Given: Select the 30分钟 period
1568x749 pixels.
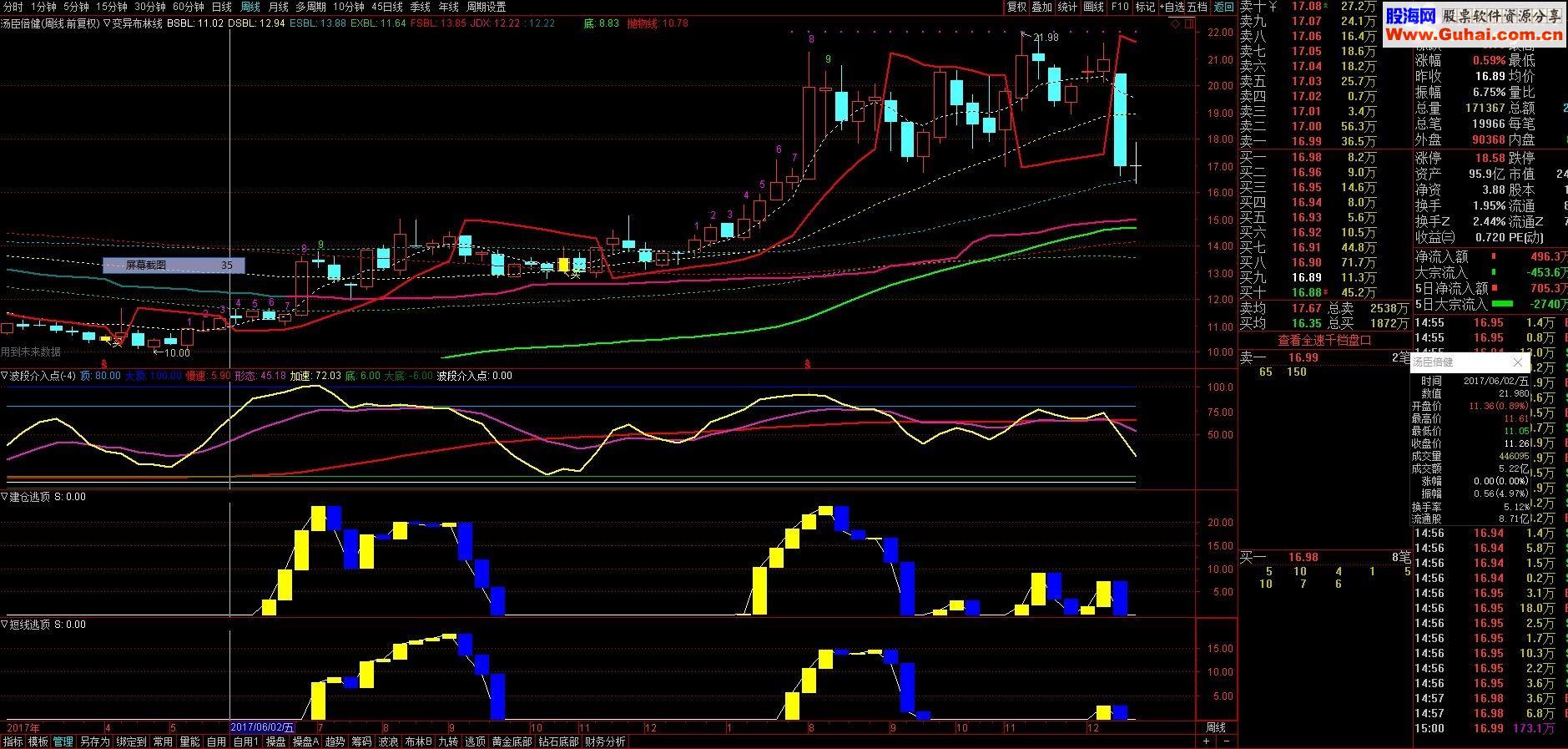Looking at the screenshot, I should pos(150,7).
